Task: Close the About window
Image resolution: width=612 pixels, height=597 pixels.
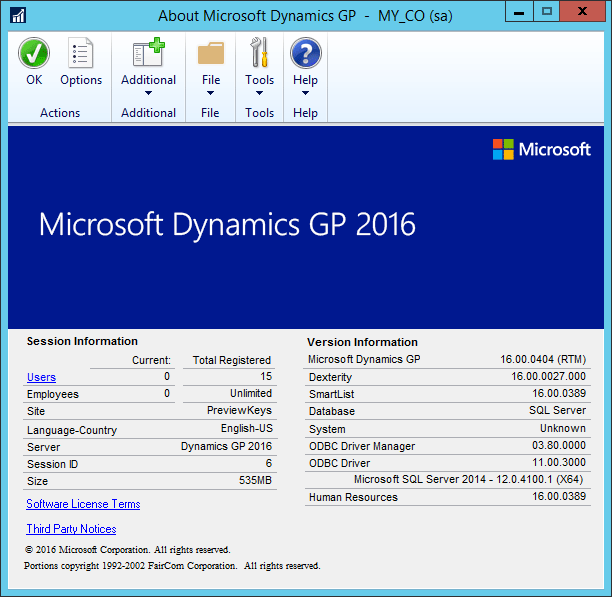Action: tap(582, 11)
